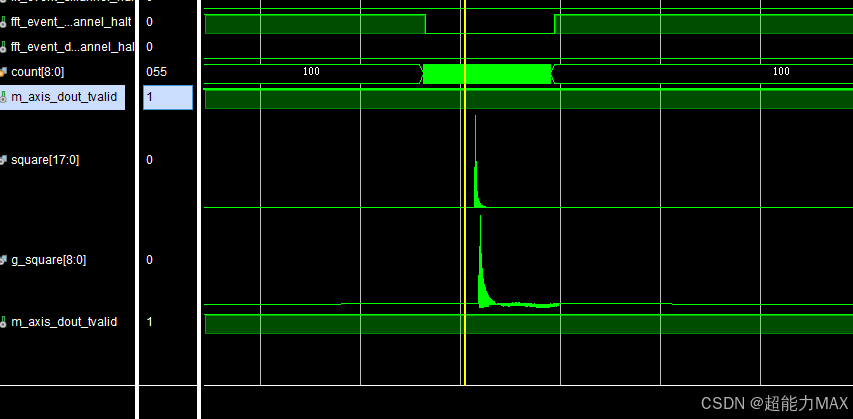Viewport: 853px width, 419px height.
Task: Click the fft_event_...annel_halt wire icon
Action: click(x=4, y=22)
